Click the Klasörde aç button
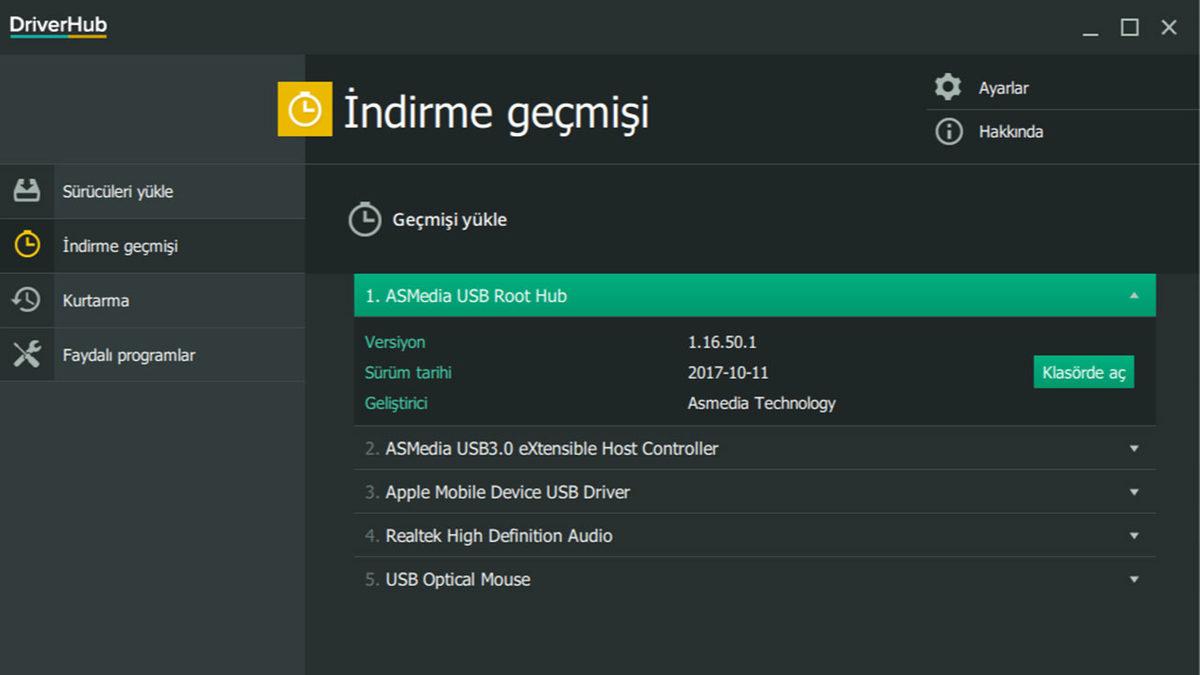Viewport: 1200px width, 675px height. point(1083,371)
